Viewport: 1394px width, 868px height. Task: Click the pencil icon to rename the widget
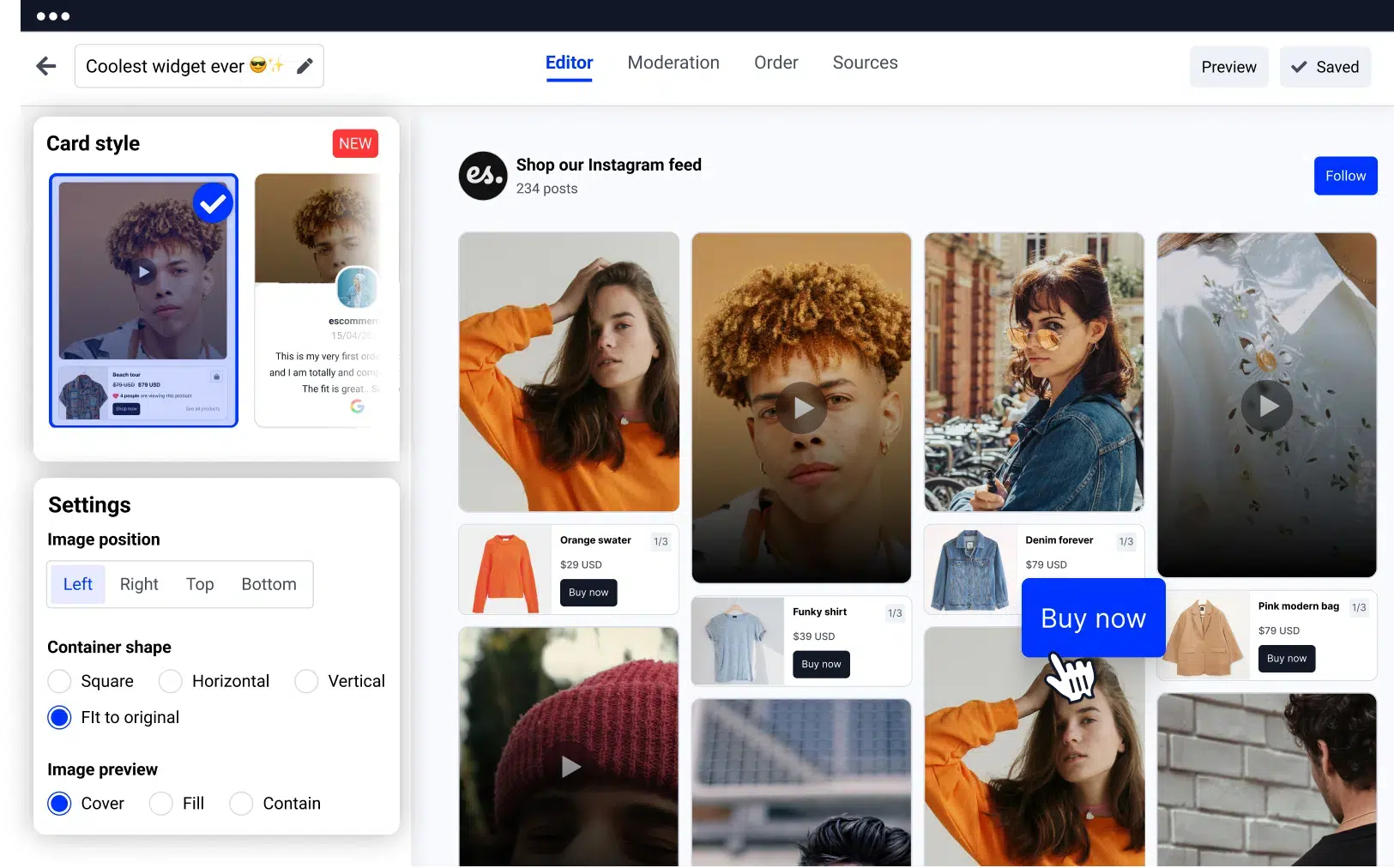coord(305,65)
